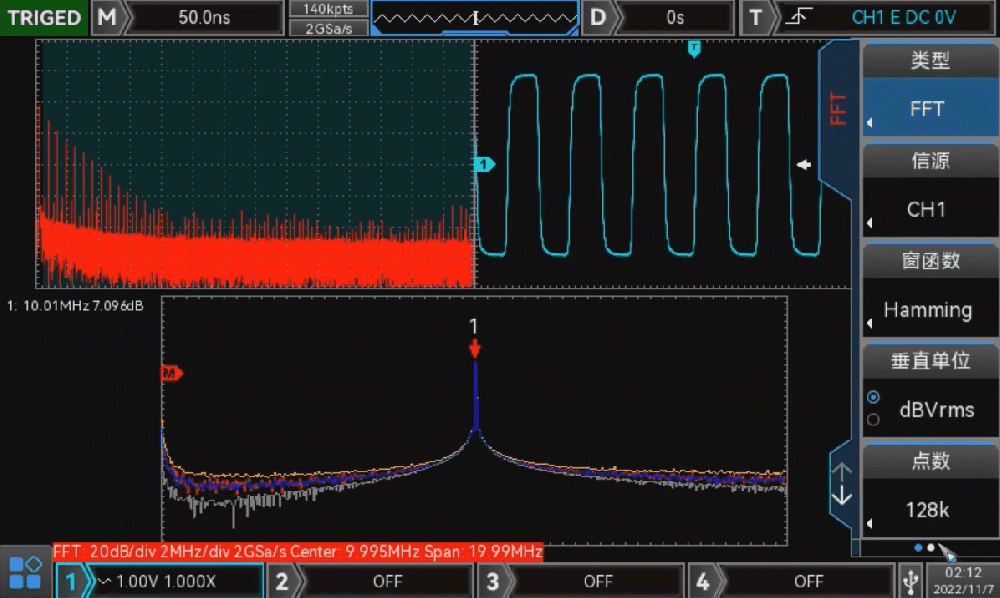Click the USB status icon
Image resolution: width=1000 pixels, height=598 pixels.
click(x=910, y=580)
